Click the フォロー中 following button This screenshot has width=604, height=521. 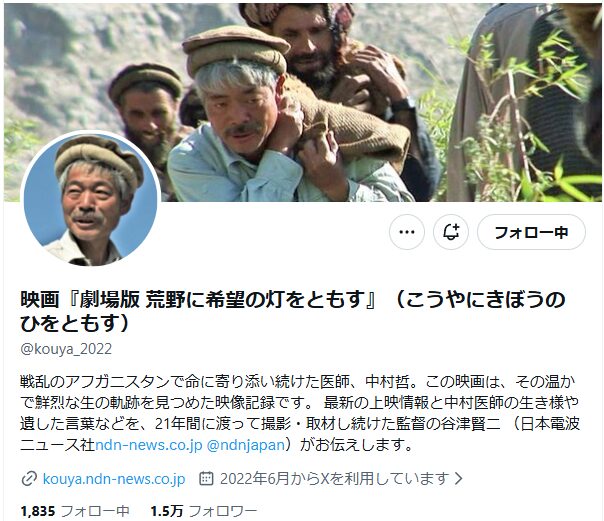coord(531,232)
